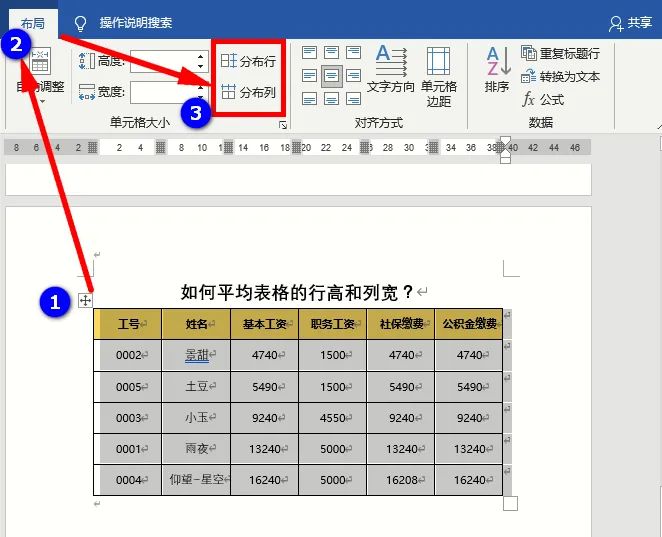Select the highlighted Align Center alignment icon
The height and width of the screenshot is (537, 662).
pos(331,76)
